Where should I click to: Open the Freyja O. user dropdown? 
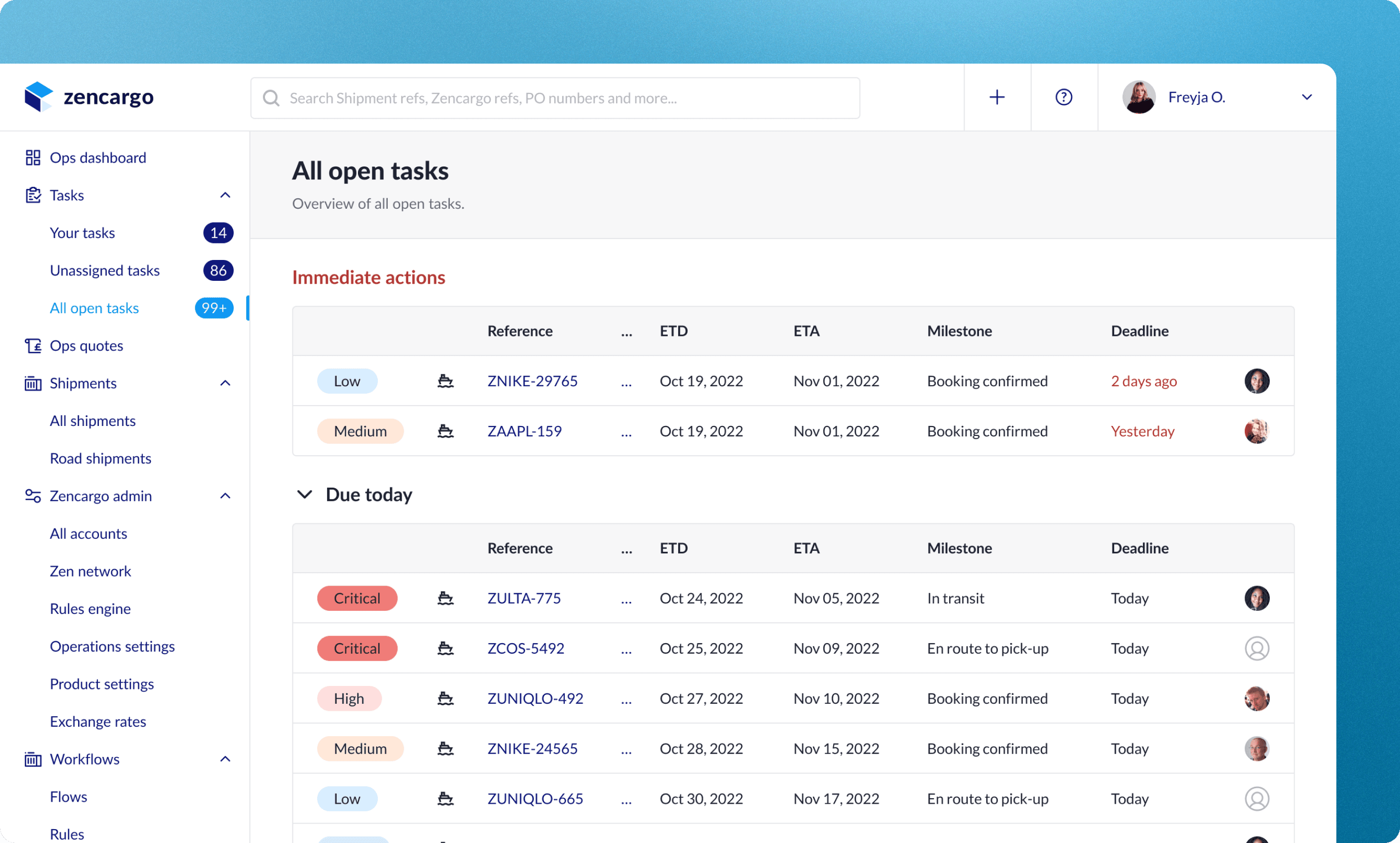1306,97
